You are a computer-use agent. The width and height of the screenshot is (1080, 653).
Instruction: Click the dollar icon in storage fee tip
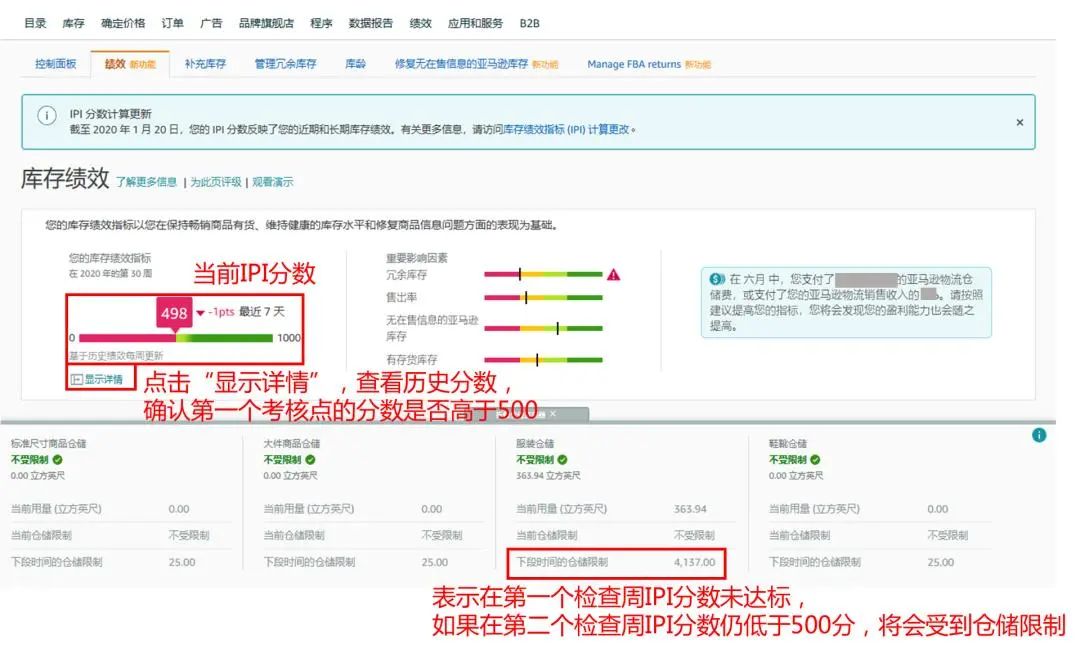tap(717, 279)
